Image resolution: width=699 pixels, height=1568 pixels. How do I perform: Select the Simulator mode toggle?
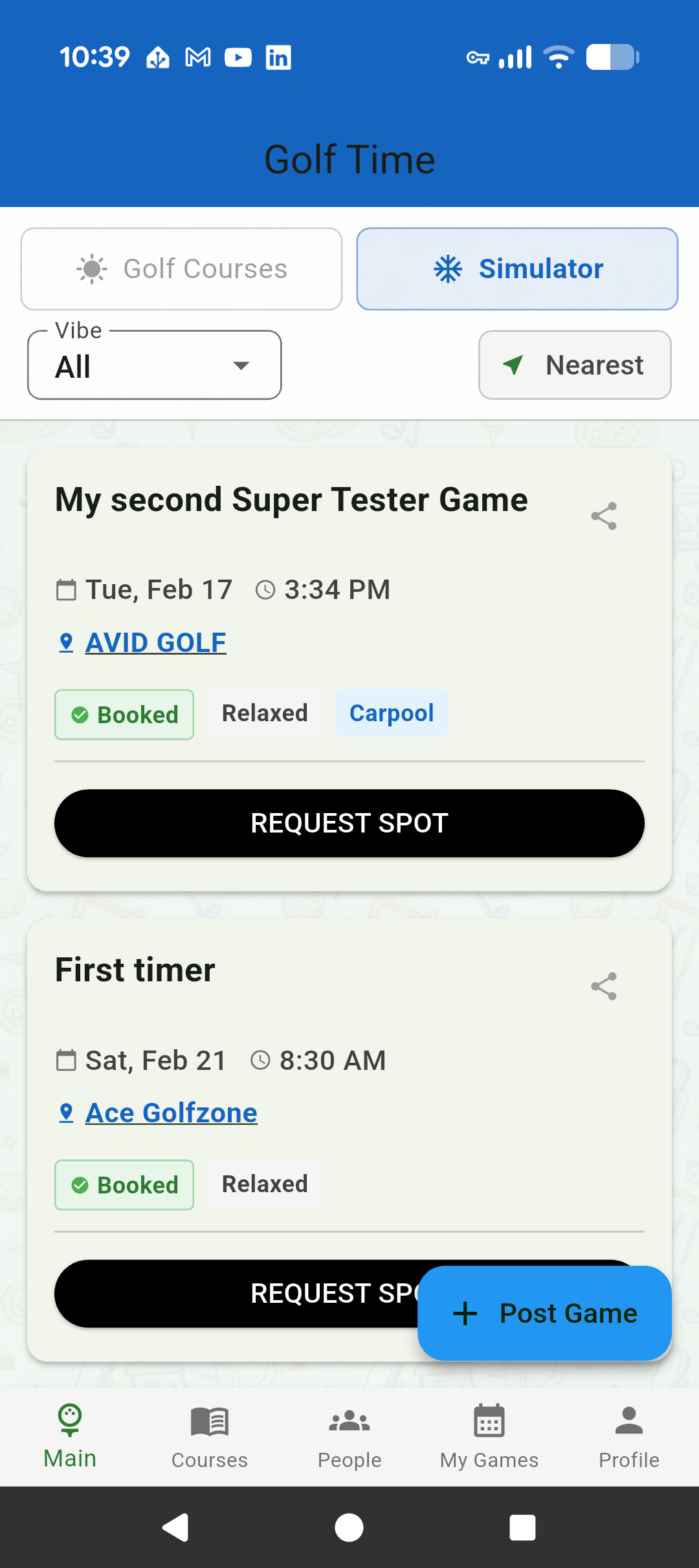coord(517,269)
